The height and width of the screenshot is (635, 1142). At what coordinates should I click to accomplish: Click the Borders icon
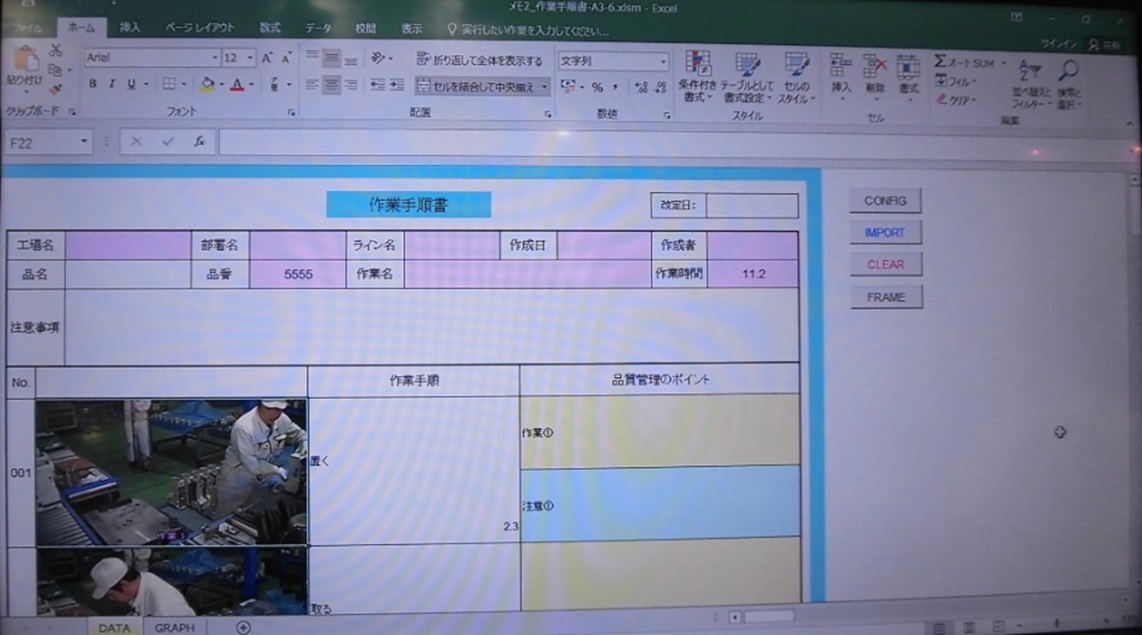point(169,84)
